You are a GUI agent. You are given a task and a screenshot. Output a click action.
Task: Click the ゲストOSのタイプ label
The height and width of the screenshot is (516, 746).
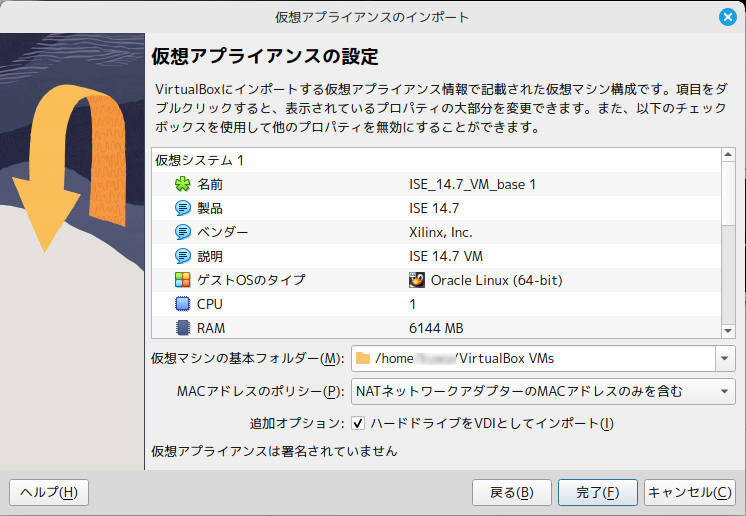(251, 280)
